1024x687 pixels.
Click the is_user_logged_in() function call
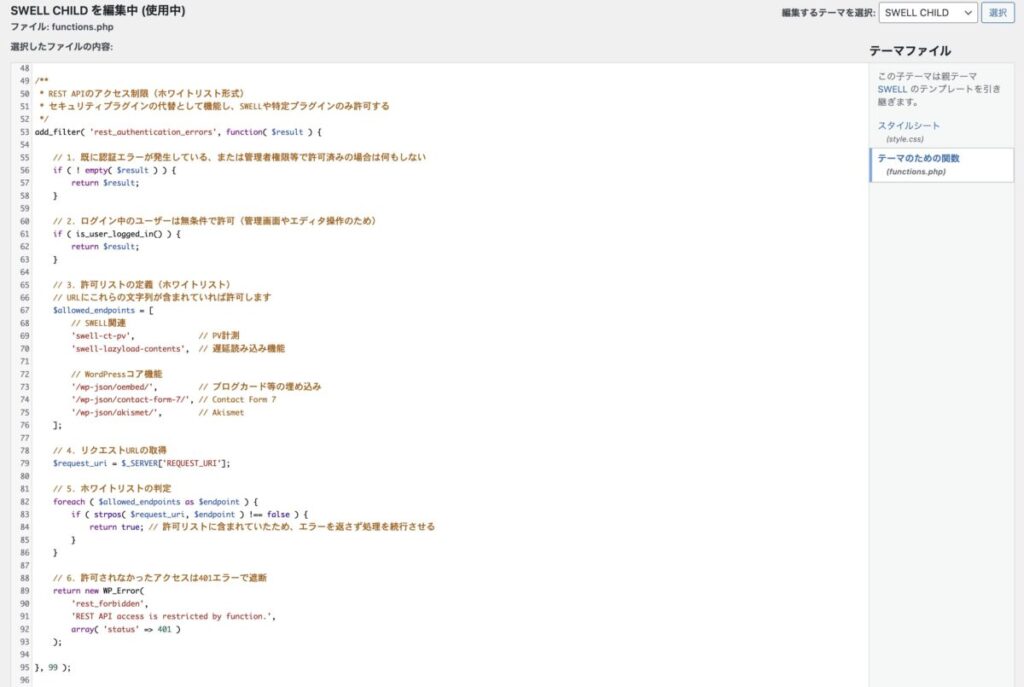point(120,233)
